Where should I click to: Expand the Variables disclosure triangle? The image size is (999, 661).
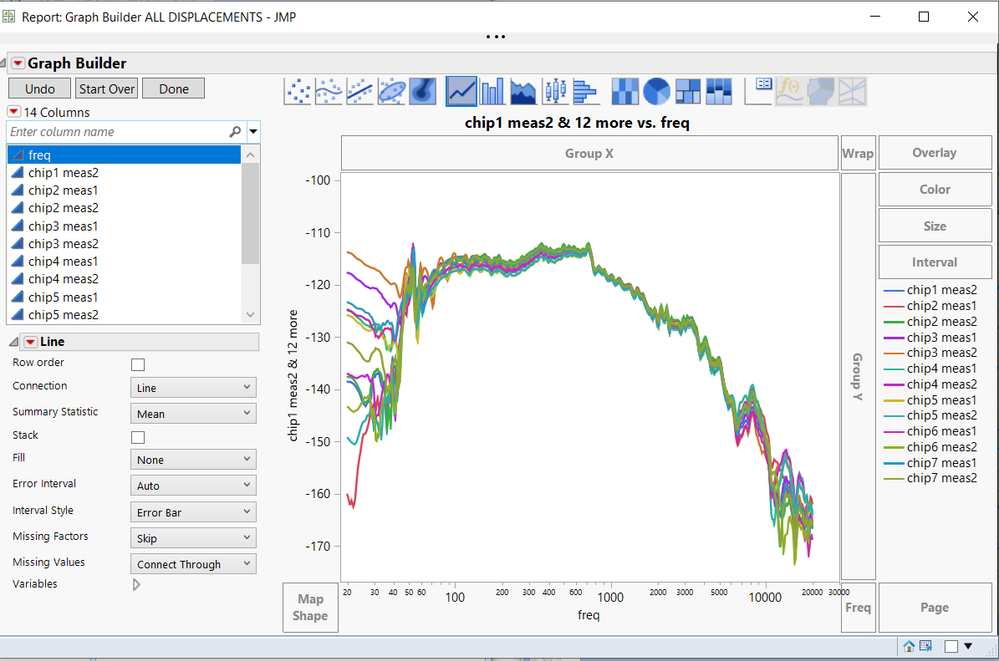click(x=137, y=585)
